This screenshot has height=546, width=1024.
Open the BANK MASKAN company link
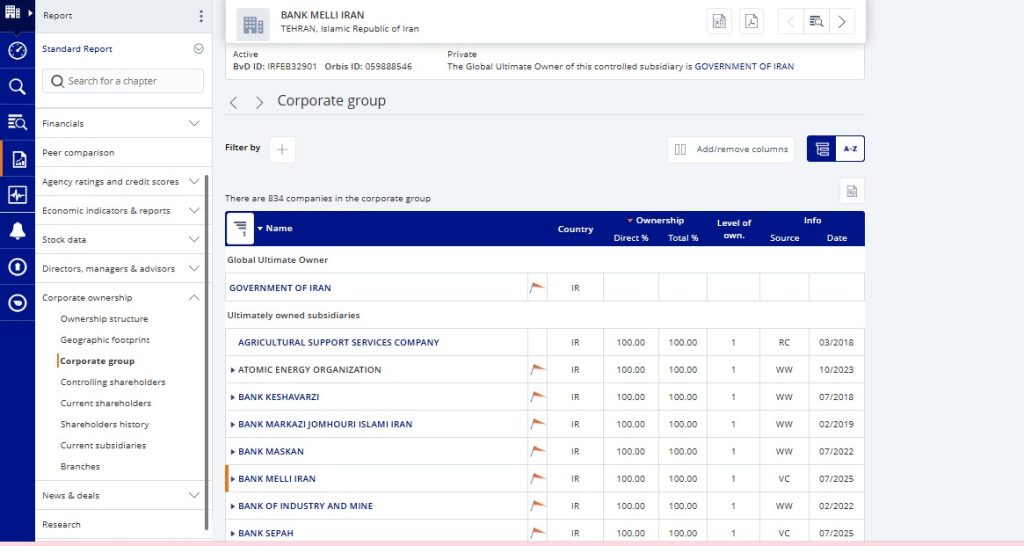point(271,451)
